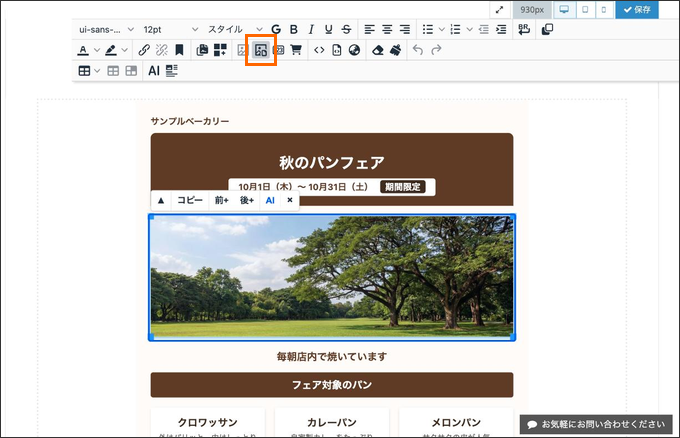Undo last edit

point(418,50)
